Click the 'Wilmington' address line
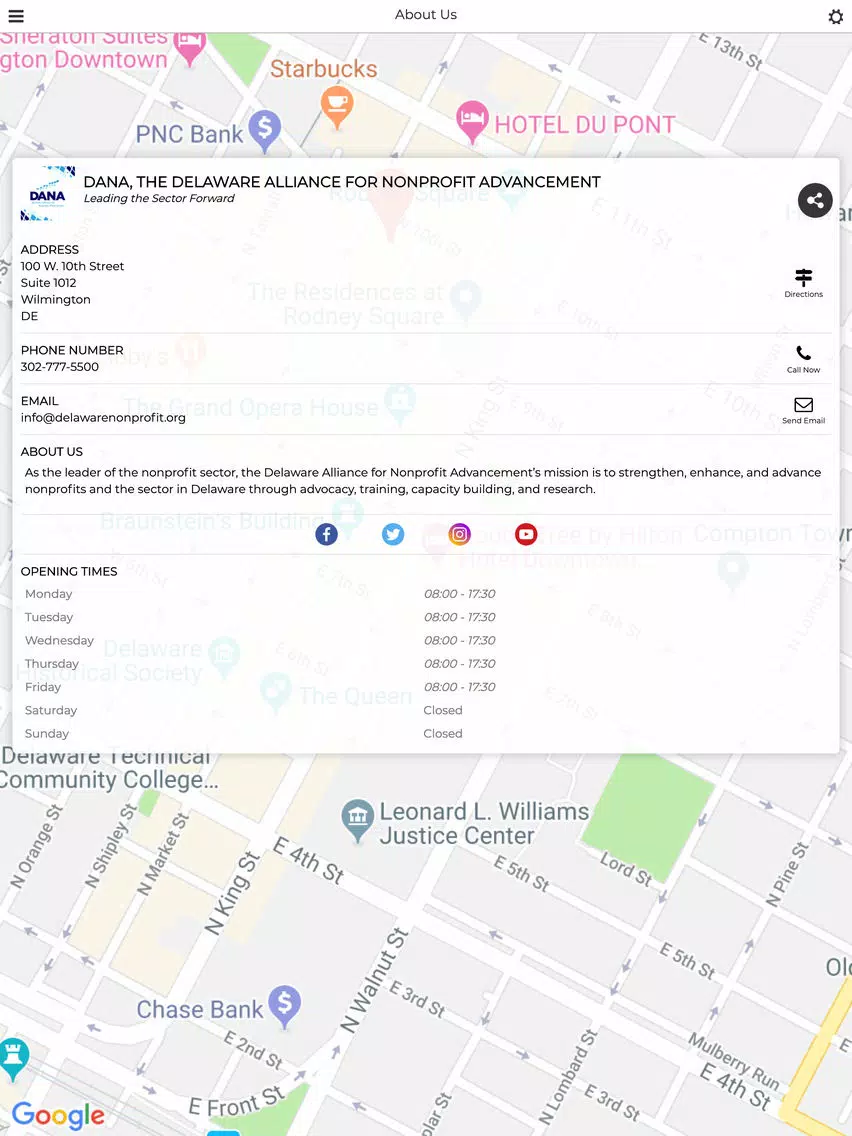This screenshot has width=852, height=1136. [56, 299]
